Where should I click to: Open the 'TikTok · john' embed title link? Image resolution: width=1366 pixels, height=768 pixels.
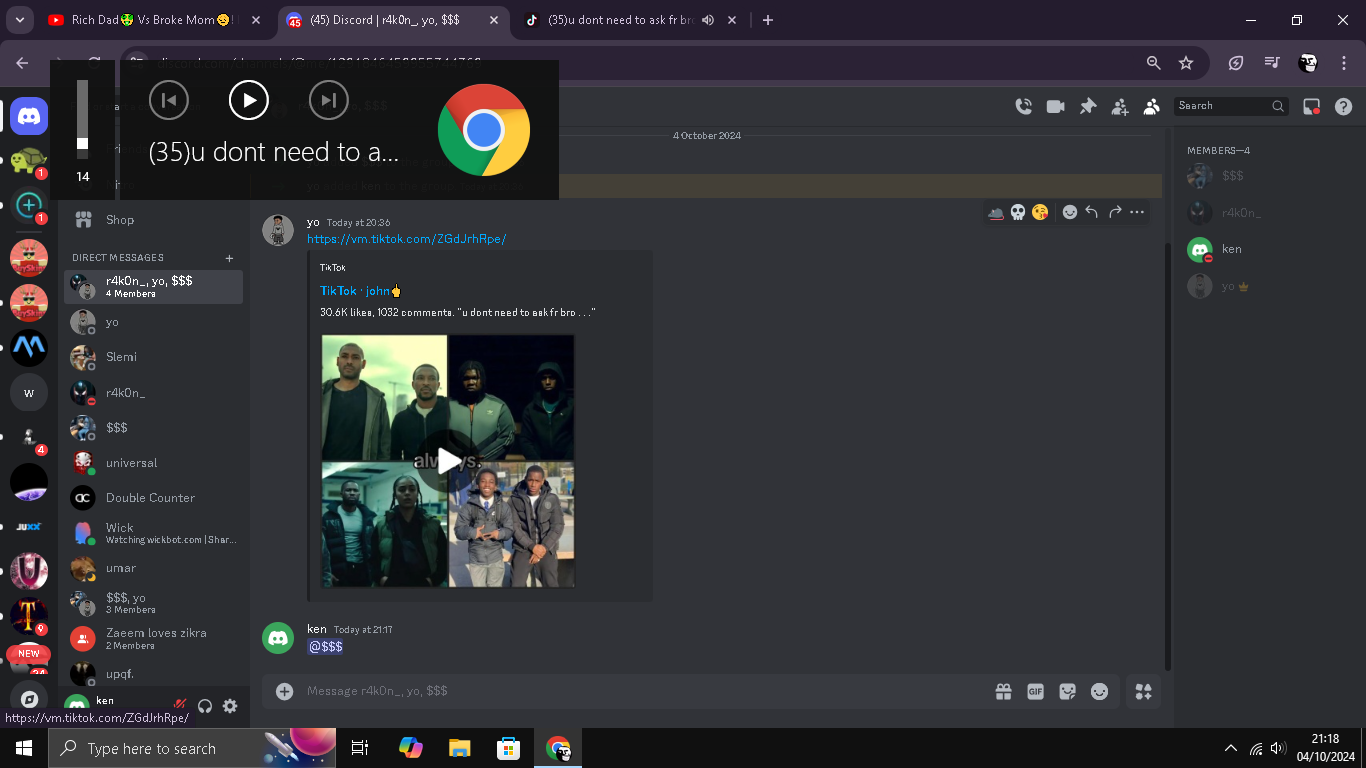pos(360,291)
